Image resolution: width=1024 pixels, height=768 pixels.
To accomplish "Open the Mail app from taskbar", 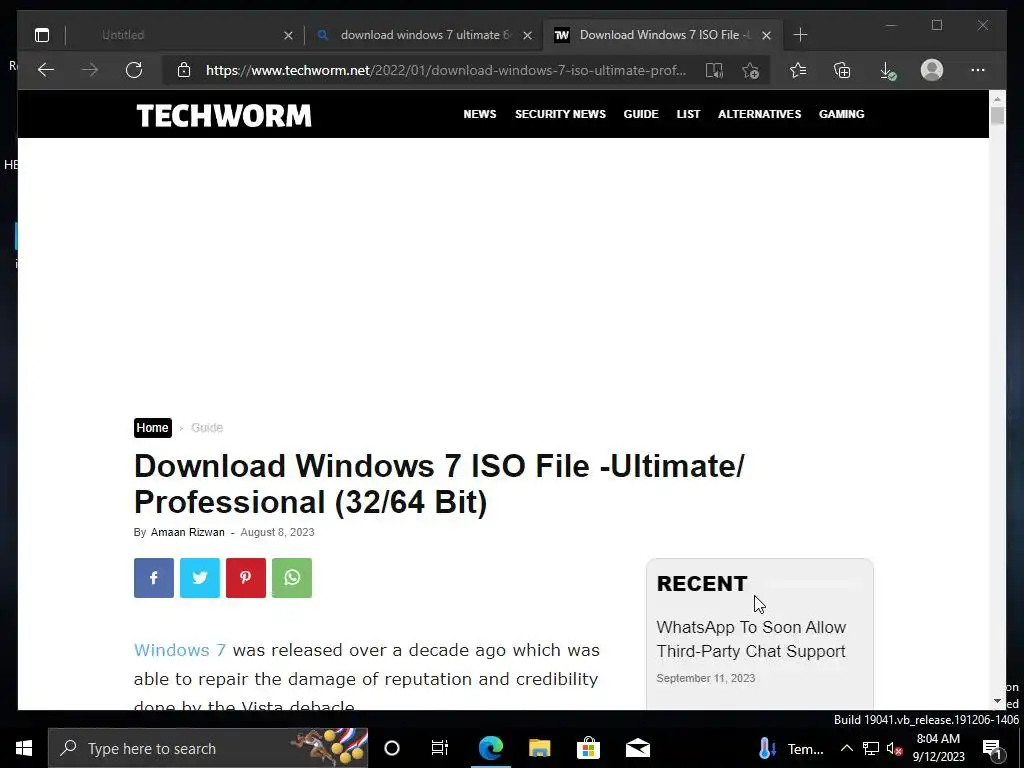I will click(x=637, y=748).
